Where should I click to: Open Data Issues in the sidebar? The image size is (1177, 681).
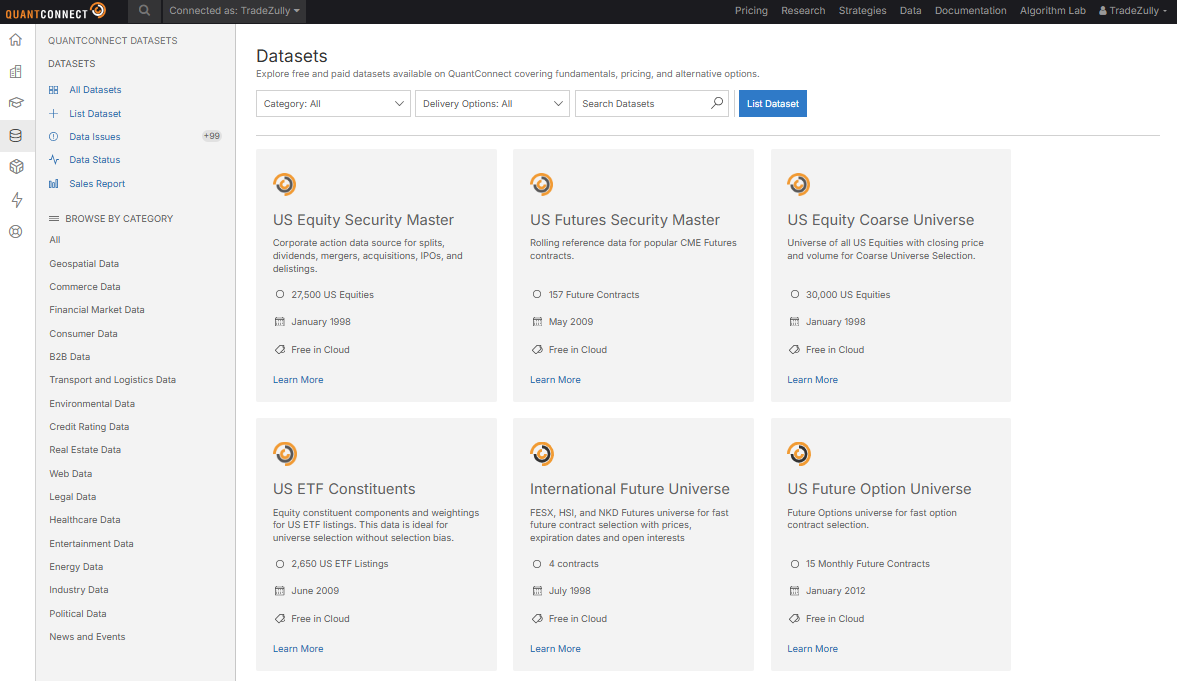(x=95, y=137)
